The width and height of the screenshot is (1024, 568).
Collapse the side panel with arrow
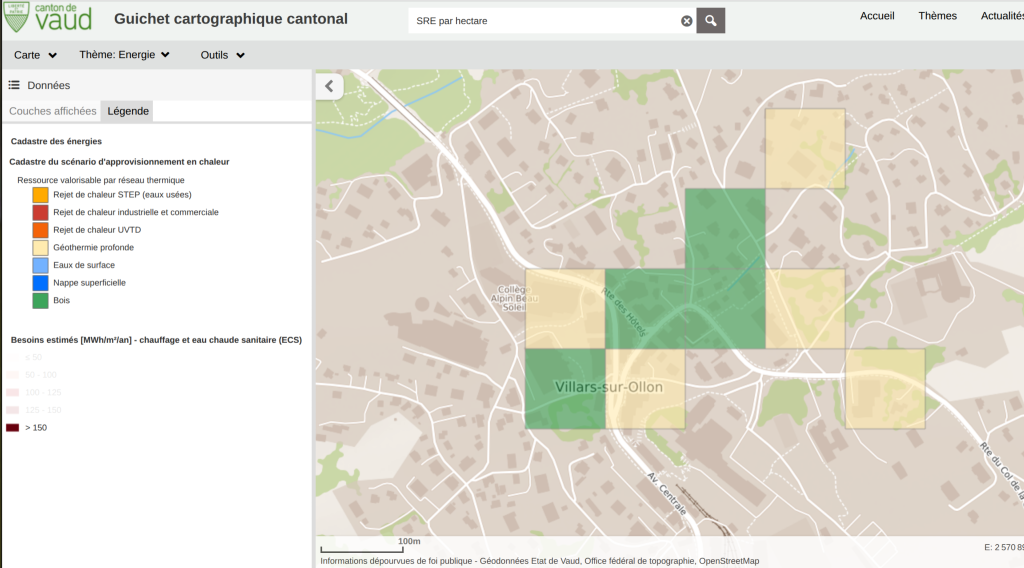(x=329, y=86)
